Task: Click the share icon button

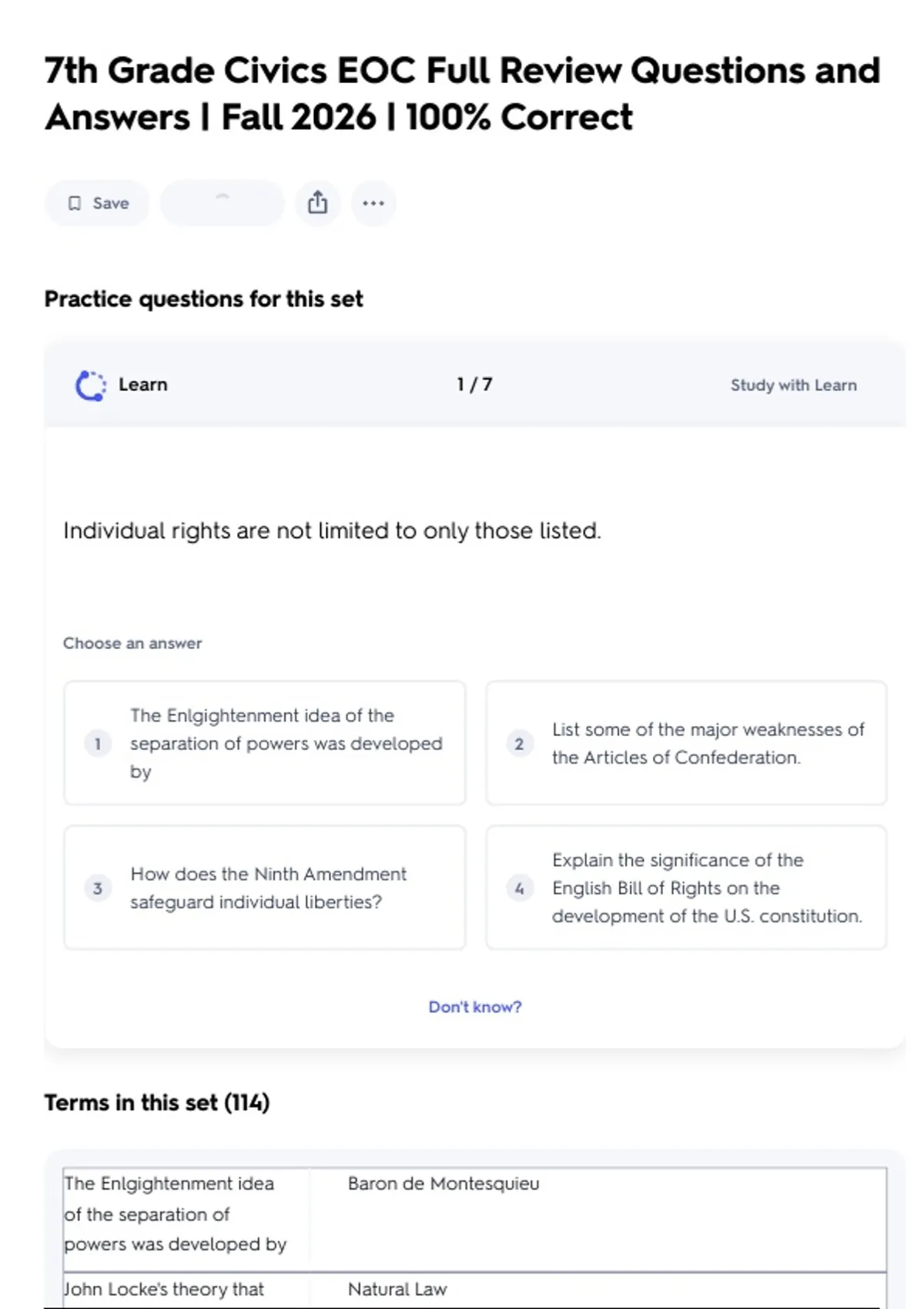Action: tap(317, 203)
